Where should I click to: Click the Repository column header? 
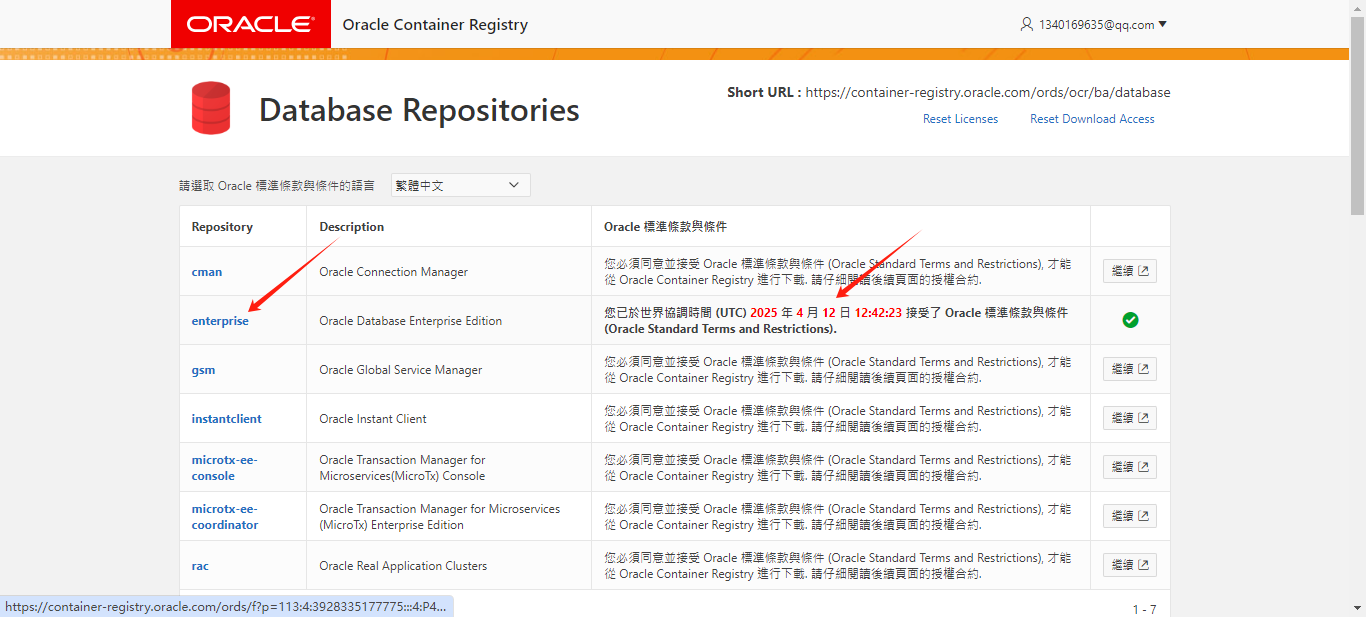pyautogui.click(x=222, y=227)
